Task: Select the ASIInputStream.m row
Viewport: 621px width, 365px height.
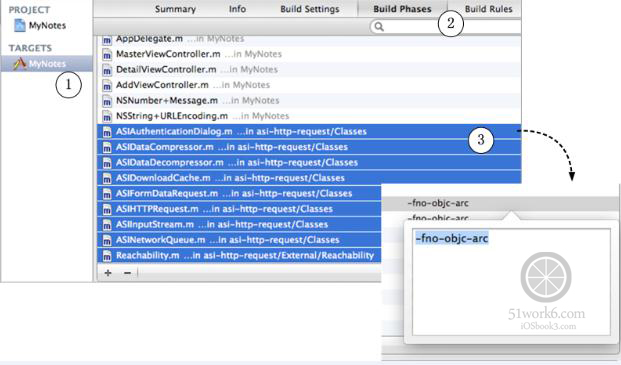Action: 239,224
